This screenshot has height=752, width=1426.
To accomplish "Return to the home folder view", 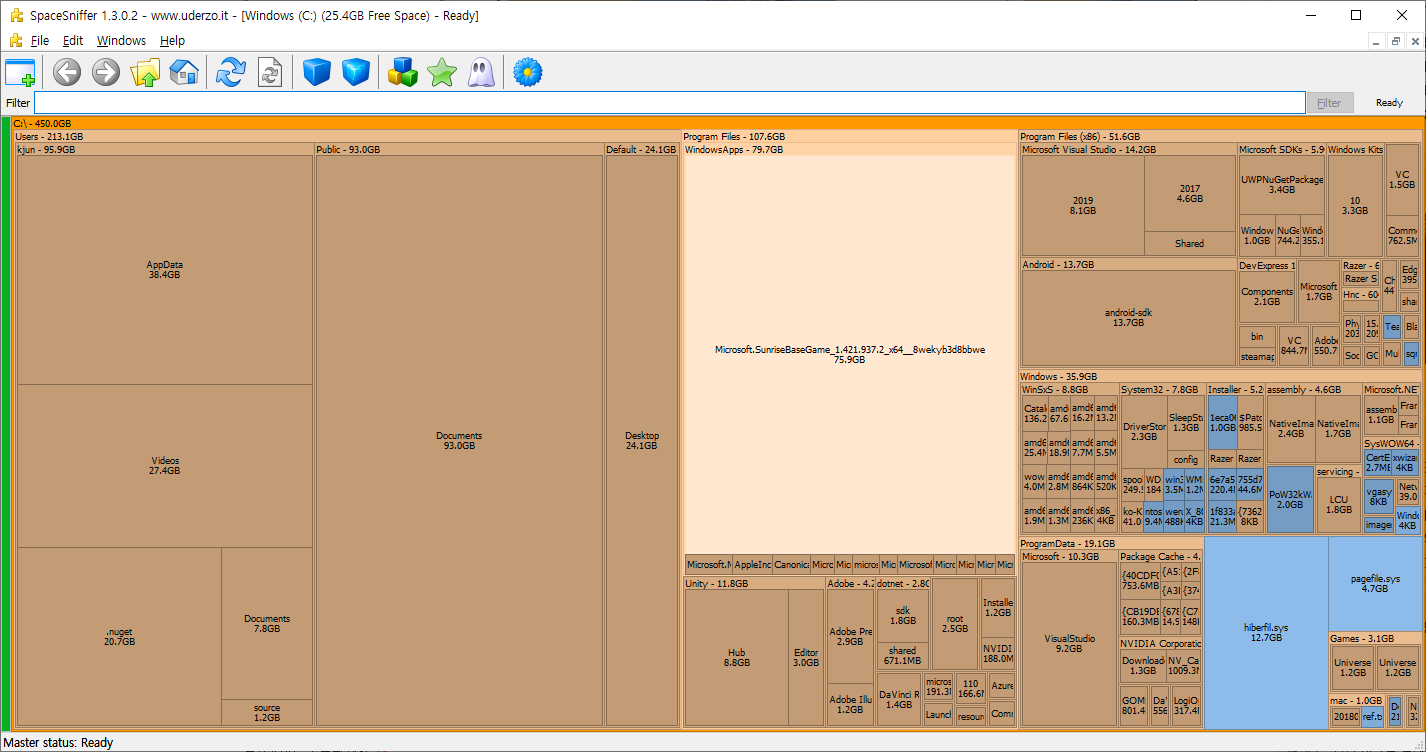I will tap(184, 72).
